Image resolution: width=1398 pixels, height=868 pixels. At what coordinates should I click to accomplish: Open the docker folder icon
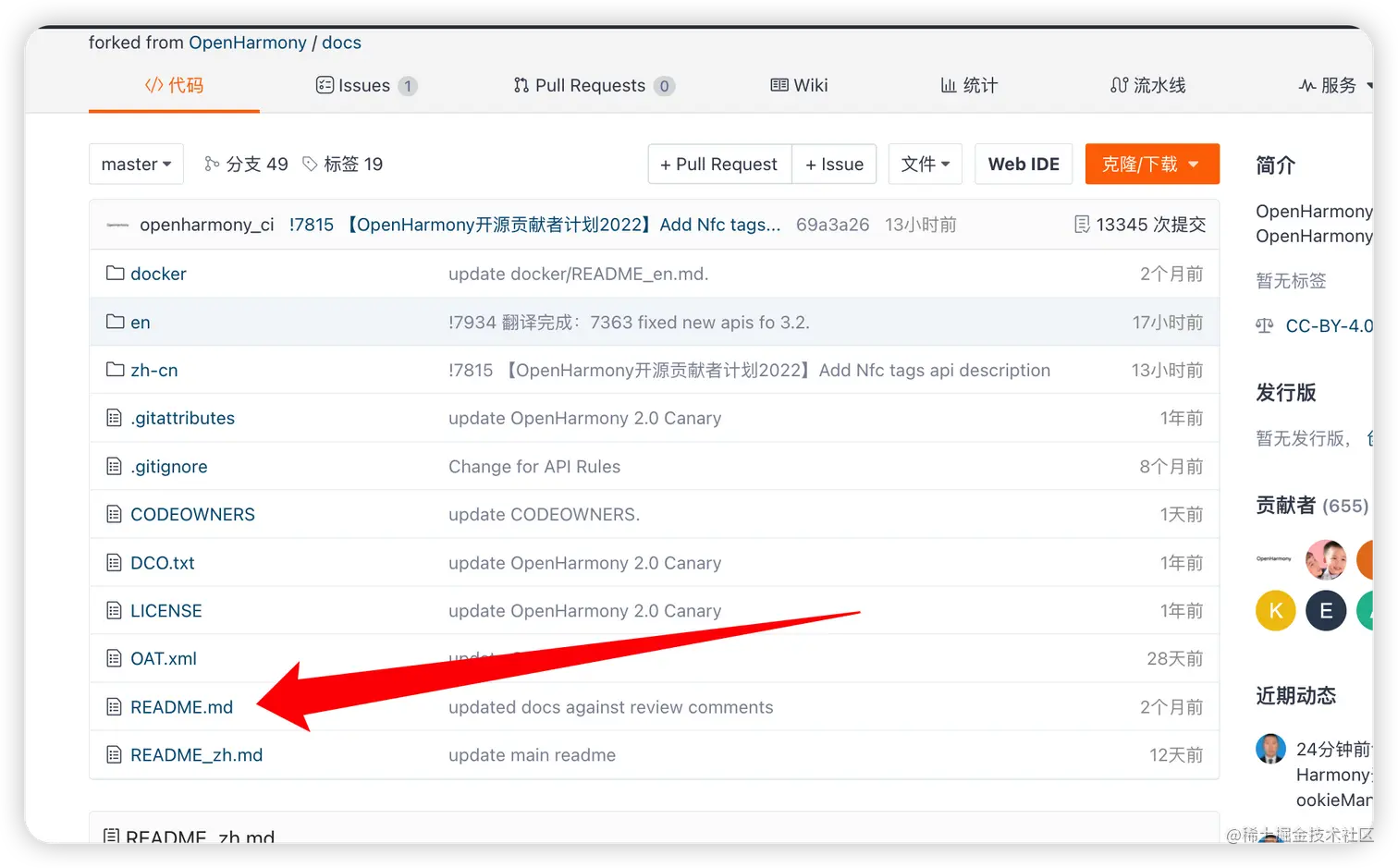[115, 273]
